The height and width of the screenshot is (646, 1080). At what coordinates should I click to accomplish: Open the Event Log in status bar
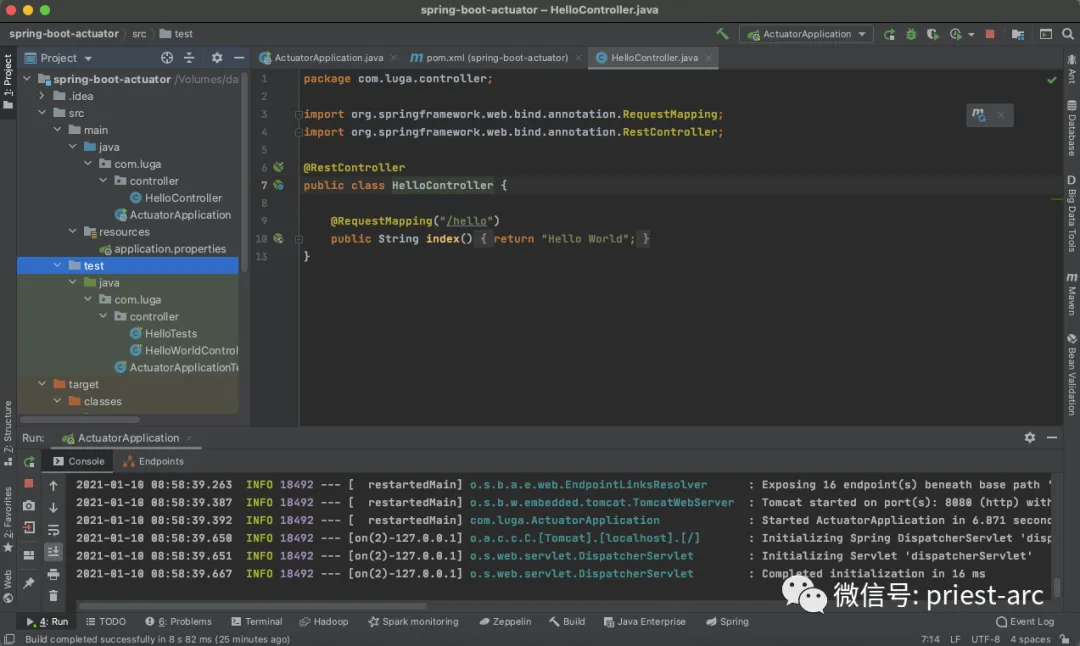[1024, 621]
